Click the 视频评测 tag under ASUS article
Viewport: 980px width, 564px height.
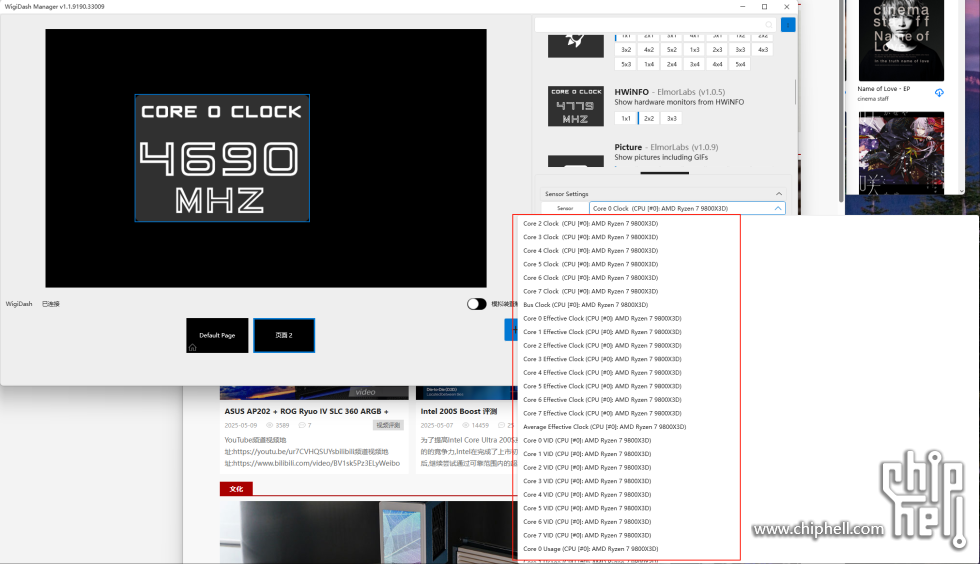click(388, 425)
